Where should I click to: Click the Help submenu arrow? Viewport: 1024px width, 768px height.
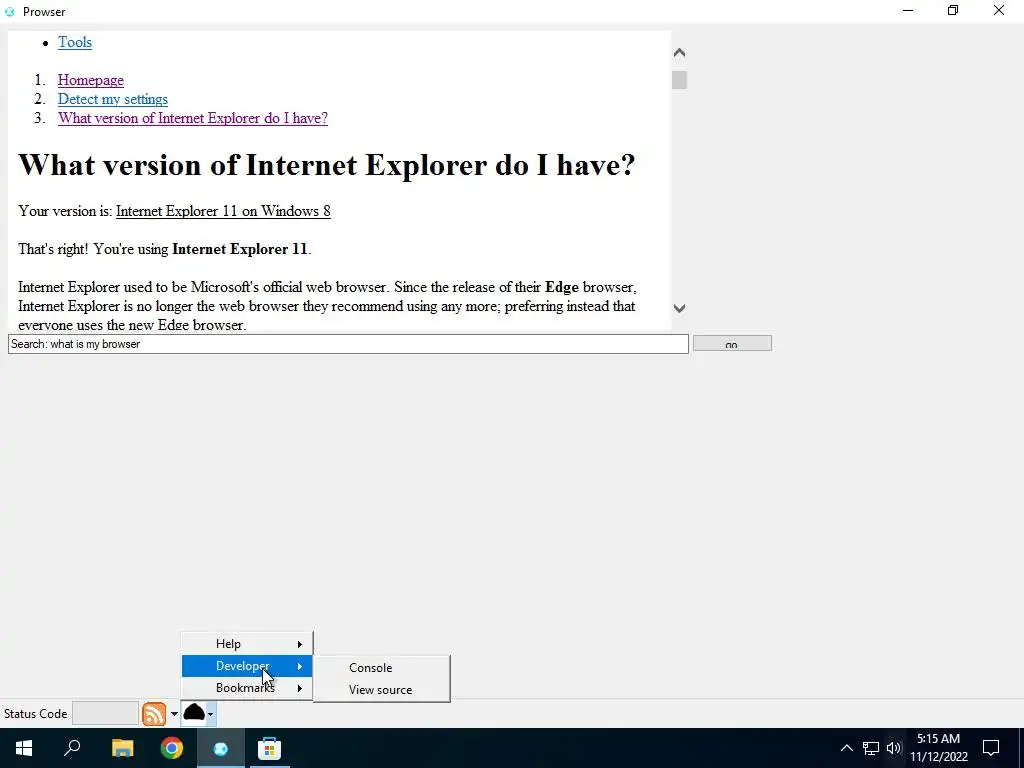click(300, 645)
